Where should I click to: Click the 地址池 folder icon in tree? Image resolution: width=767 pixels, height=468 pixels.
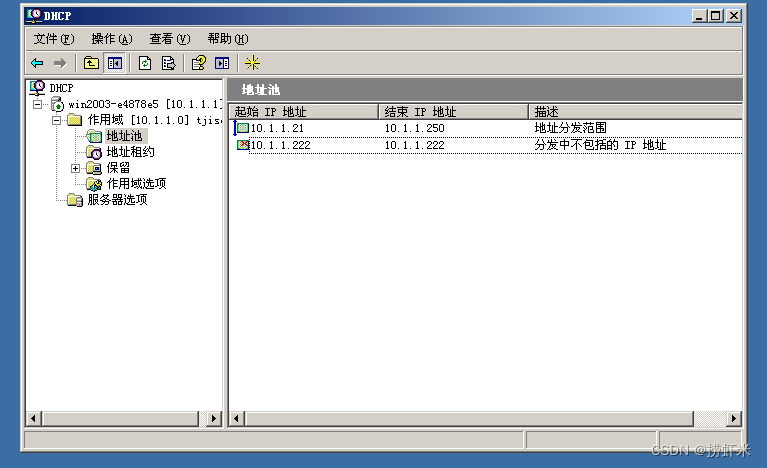[94, 136]
